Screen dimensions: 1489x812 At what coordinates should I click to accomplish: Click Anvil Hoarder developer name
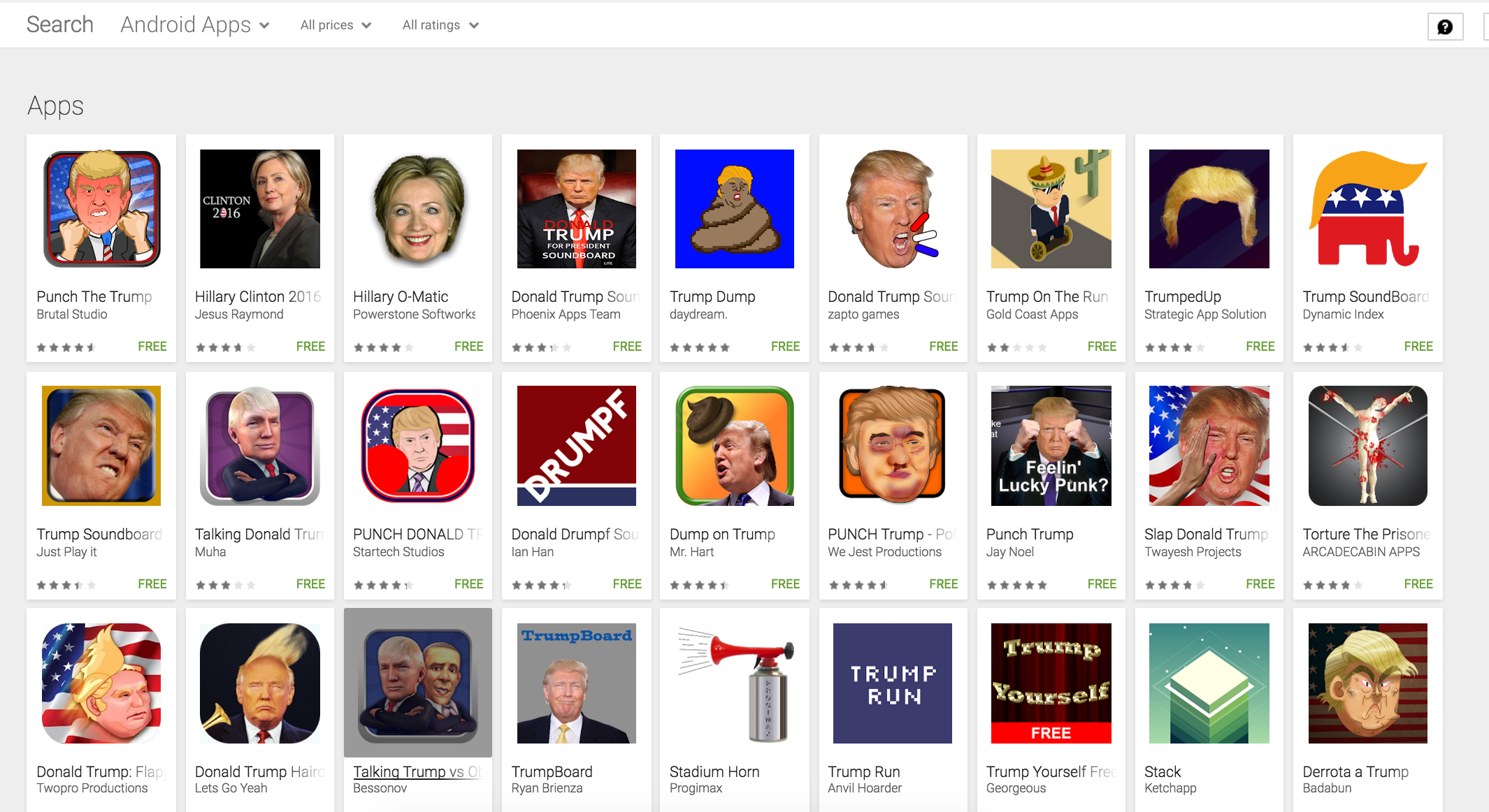[x=865, y=788]
